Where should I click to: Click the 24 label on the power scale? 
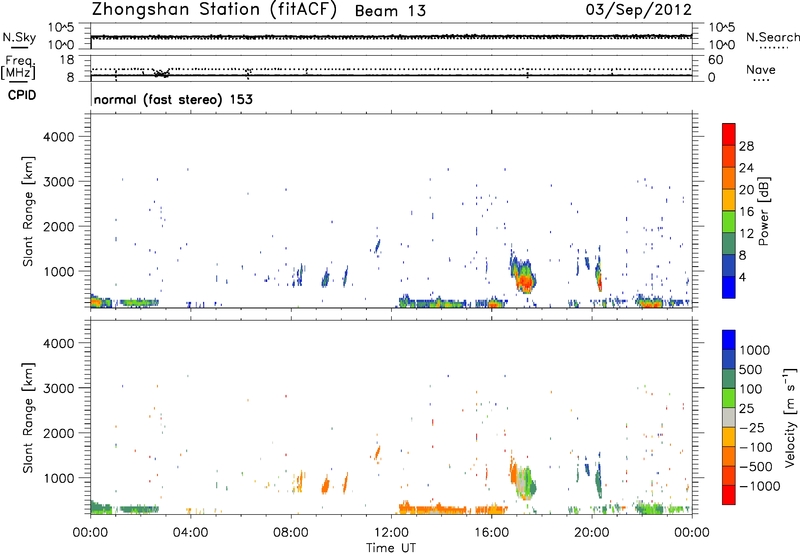pos(746,168)
